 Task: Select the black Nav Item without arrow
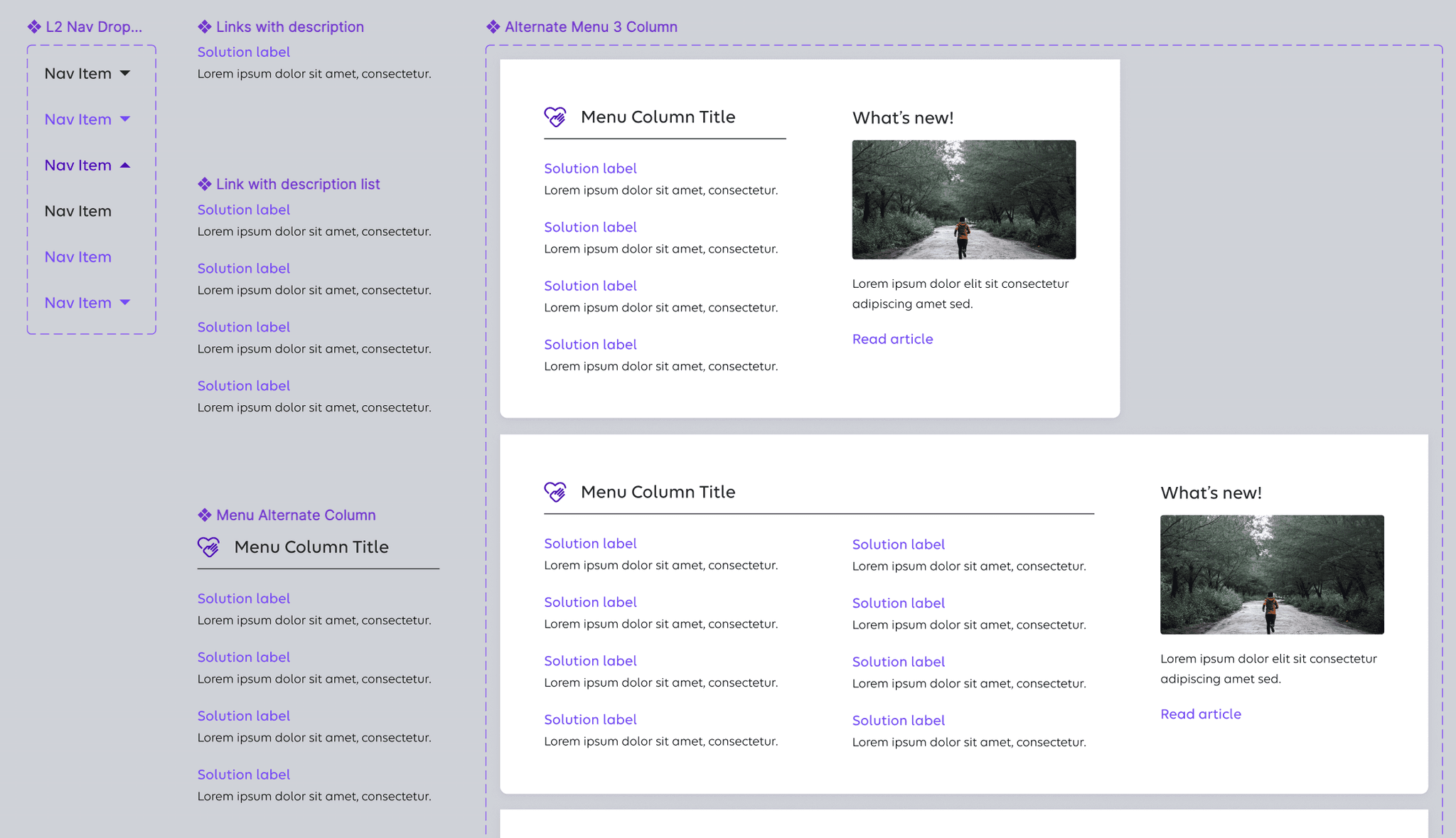(x=78, y=211)
